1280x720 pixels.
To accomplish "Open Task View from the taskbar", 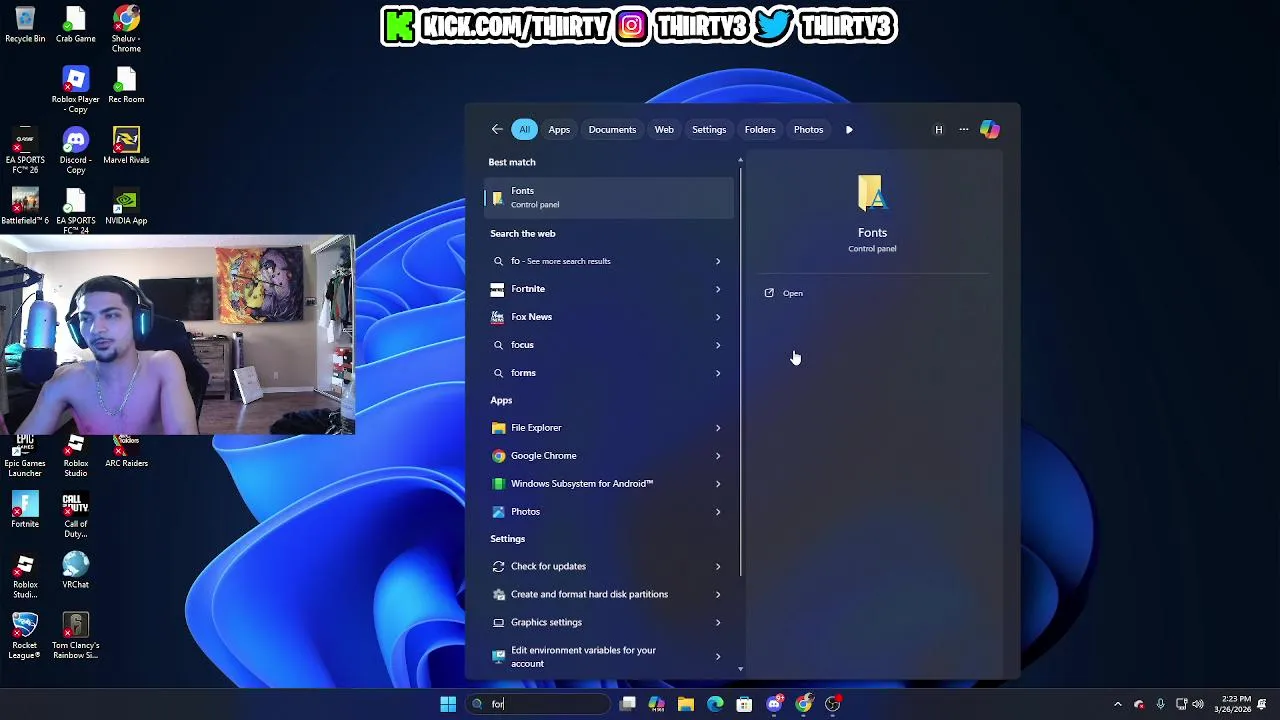I will tap(628, 704).
